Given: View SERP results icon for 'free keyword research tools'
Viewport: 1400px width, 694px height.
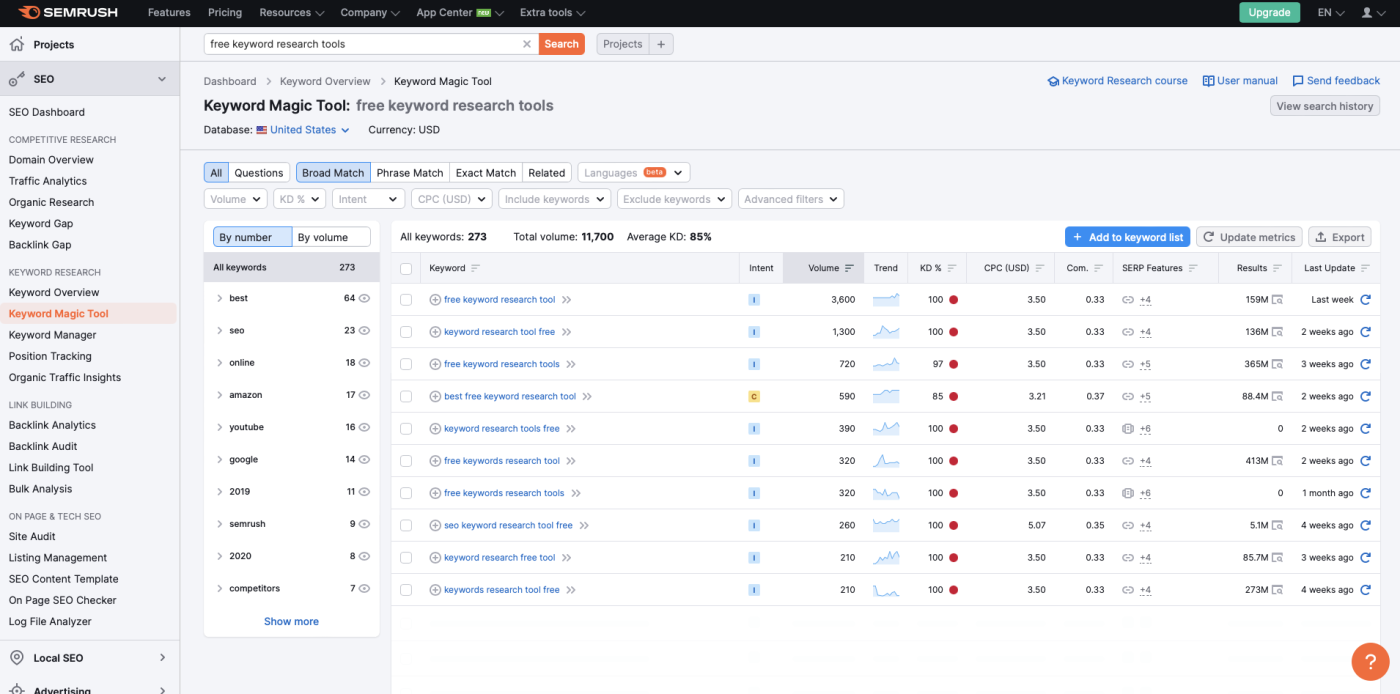Looking at the screenshot, I should 1277,364.
